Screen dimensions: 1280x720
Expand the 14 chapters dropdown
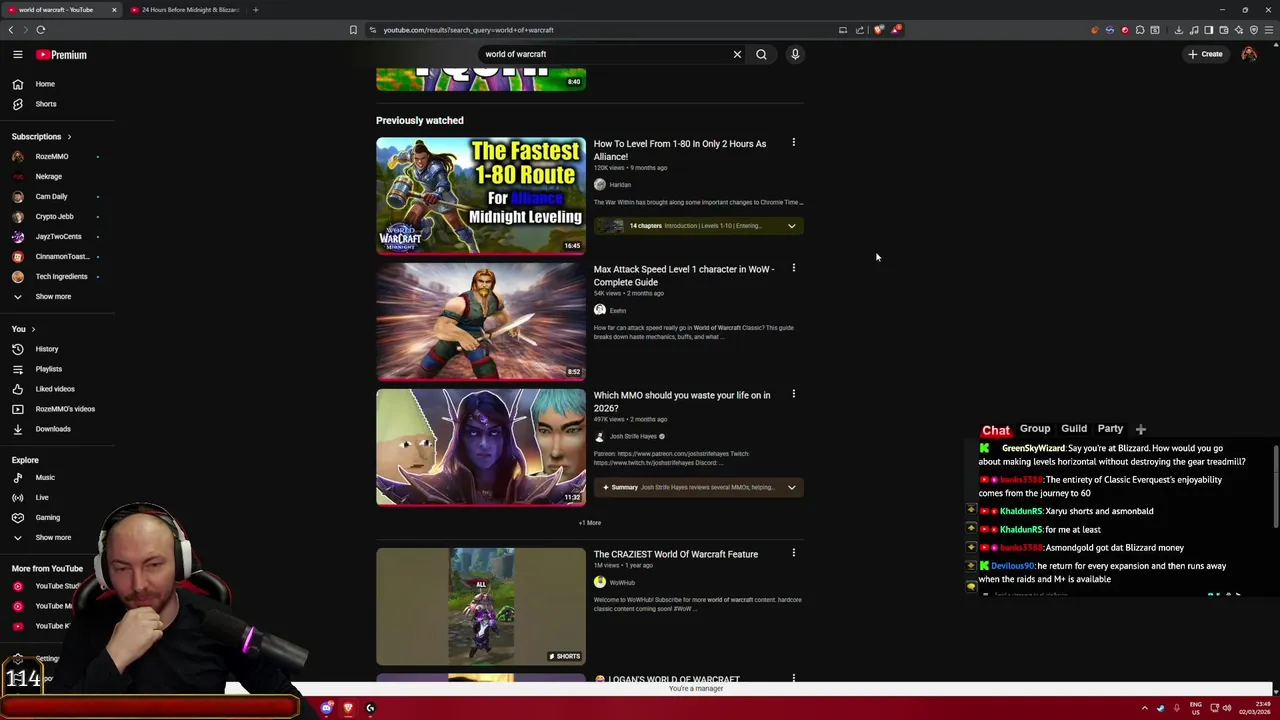[x=698, y=226]
